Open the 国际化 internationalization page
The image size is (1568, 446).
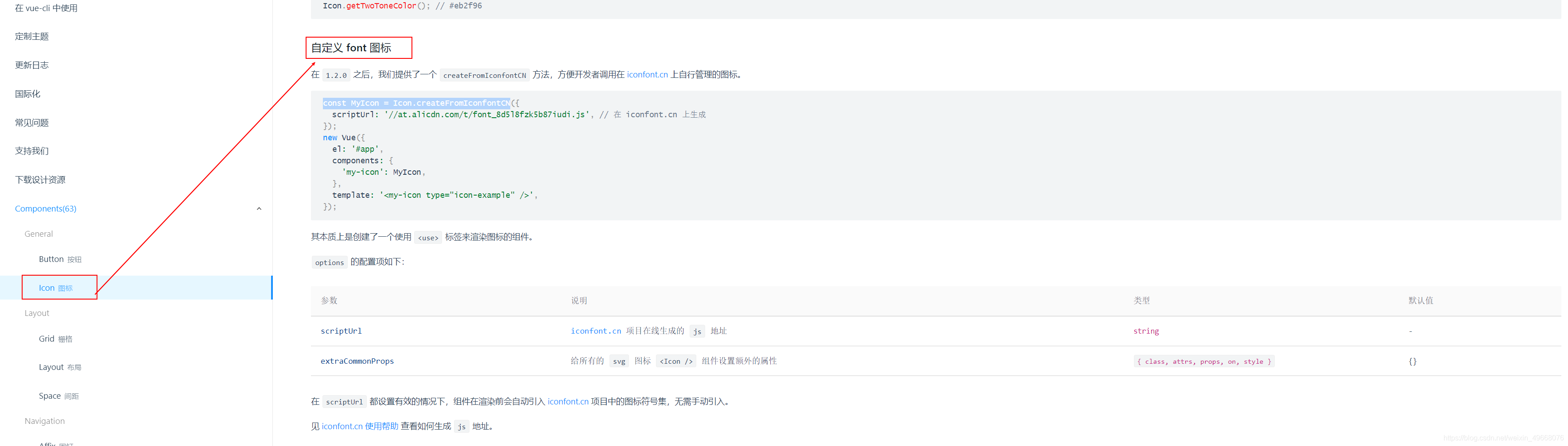(x=27, y=93)
